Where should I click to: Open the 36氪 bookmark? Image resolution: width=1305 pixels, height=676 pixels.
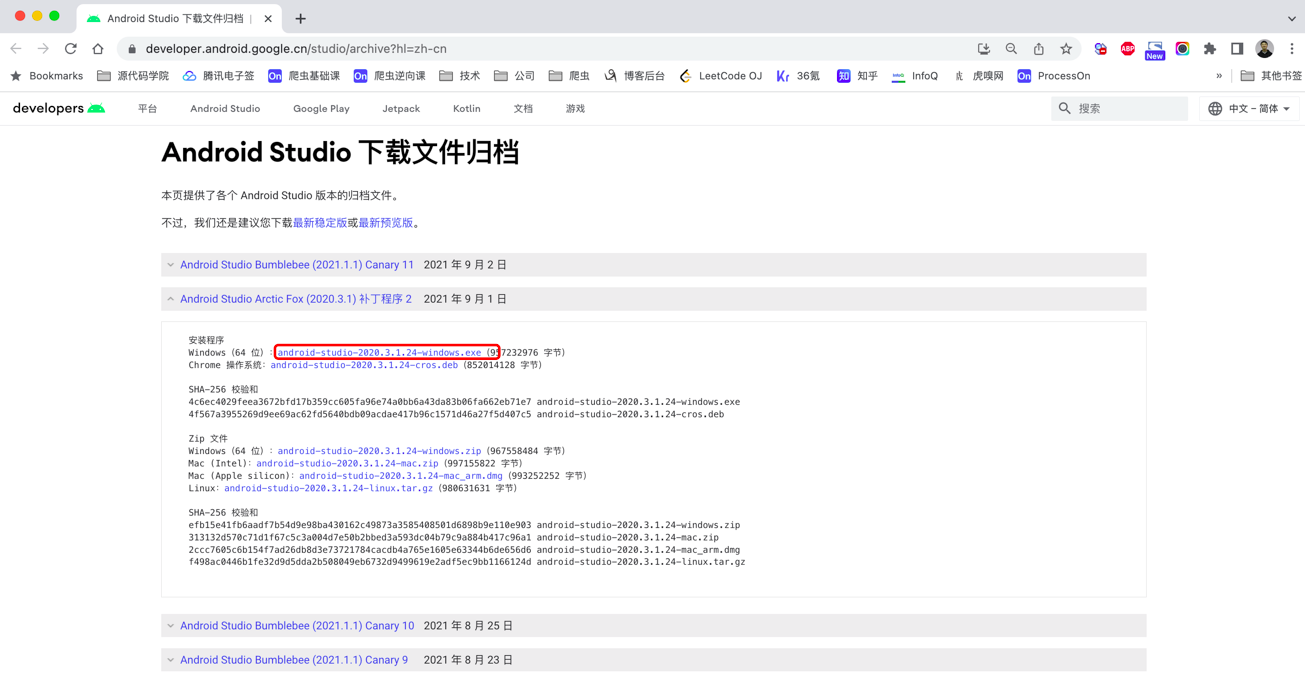pyautogui.click(x=798, y=76)
